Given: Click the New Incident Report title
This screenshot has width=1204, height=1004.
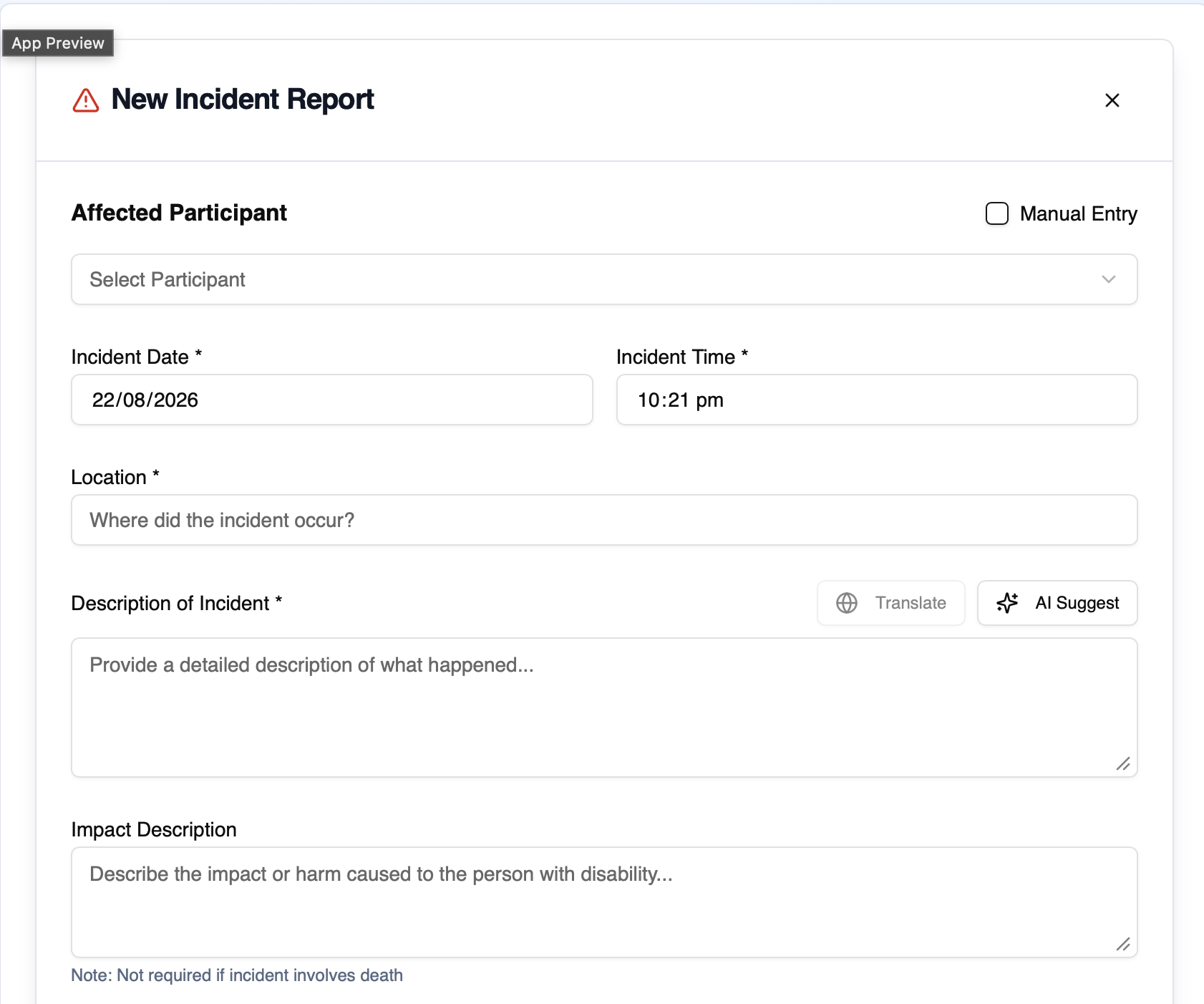Looking at the screenshot, I should point(243,100).
